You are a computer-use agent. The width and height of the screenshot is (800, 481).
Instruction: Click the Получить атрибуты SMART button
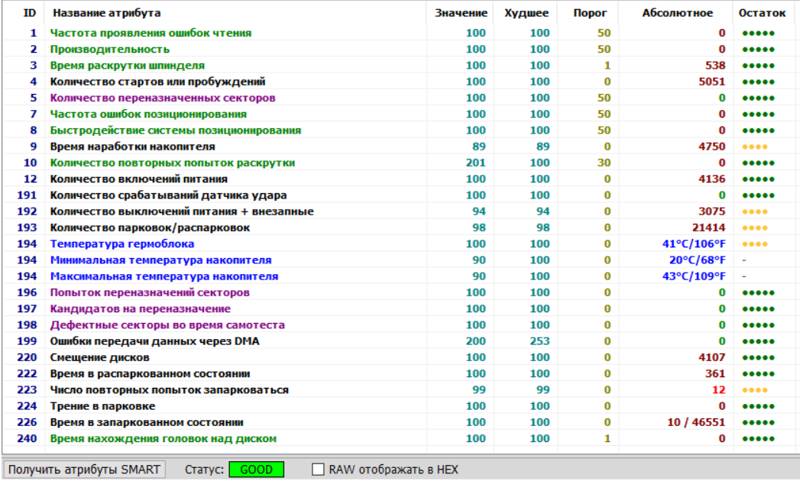click(84, 469)
